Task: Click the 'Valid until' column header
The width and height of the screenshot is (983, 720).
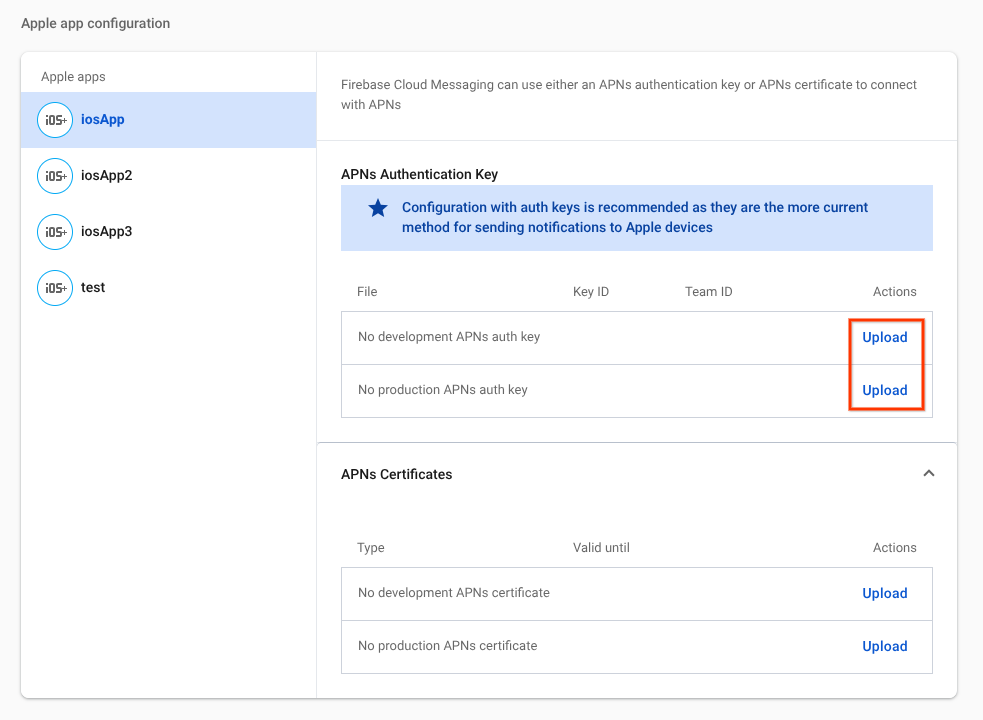Action: click(601, 548)
